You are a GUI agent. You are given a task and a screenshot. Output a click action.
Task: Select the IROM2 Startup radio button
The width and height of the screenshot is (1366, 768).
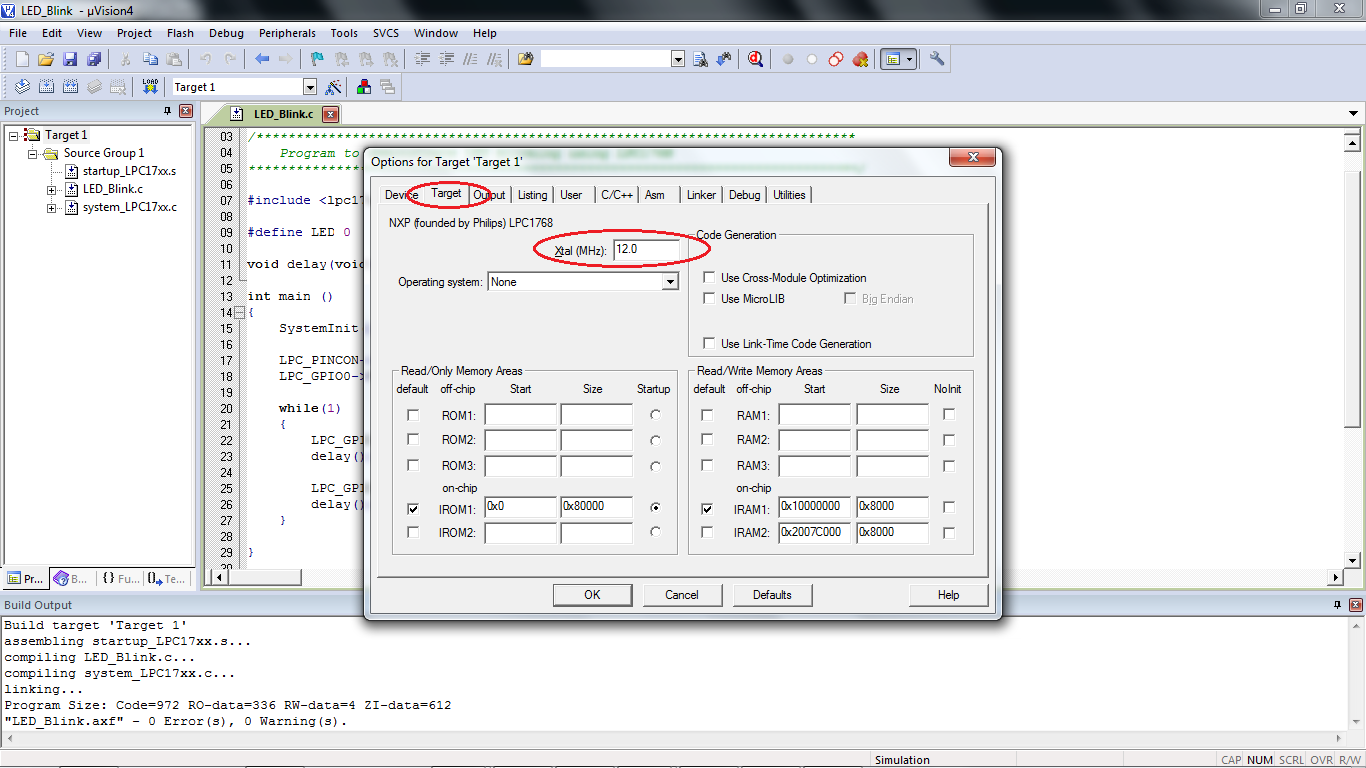(x=655, y=532)
